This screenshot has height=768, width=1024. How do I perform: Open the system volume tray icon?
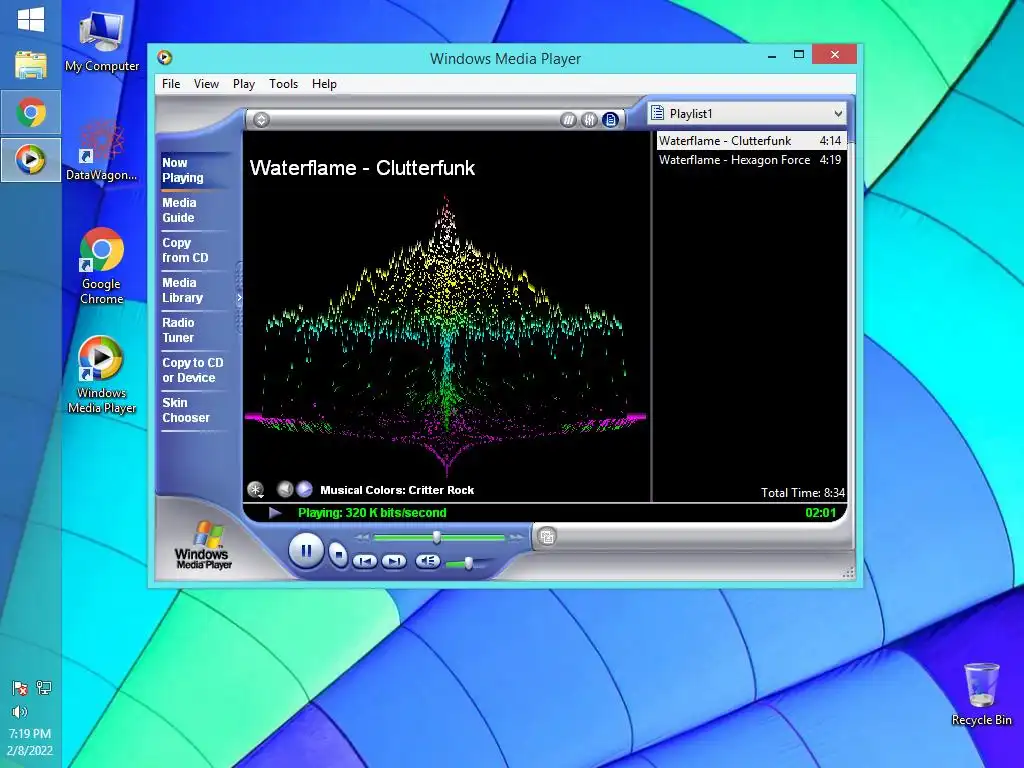20,711
